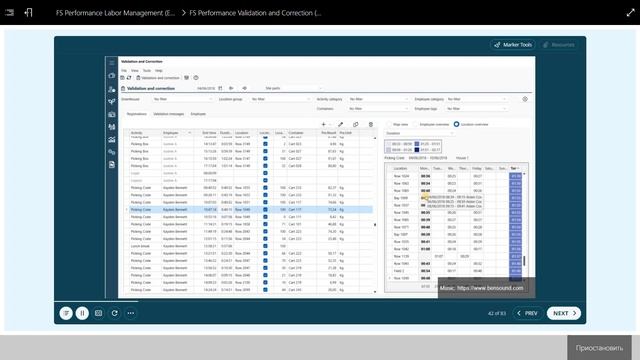Open the File menu
Image resolution: width=640 pixels, height=360 pixels.
tap(124, 71)
